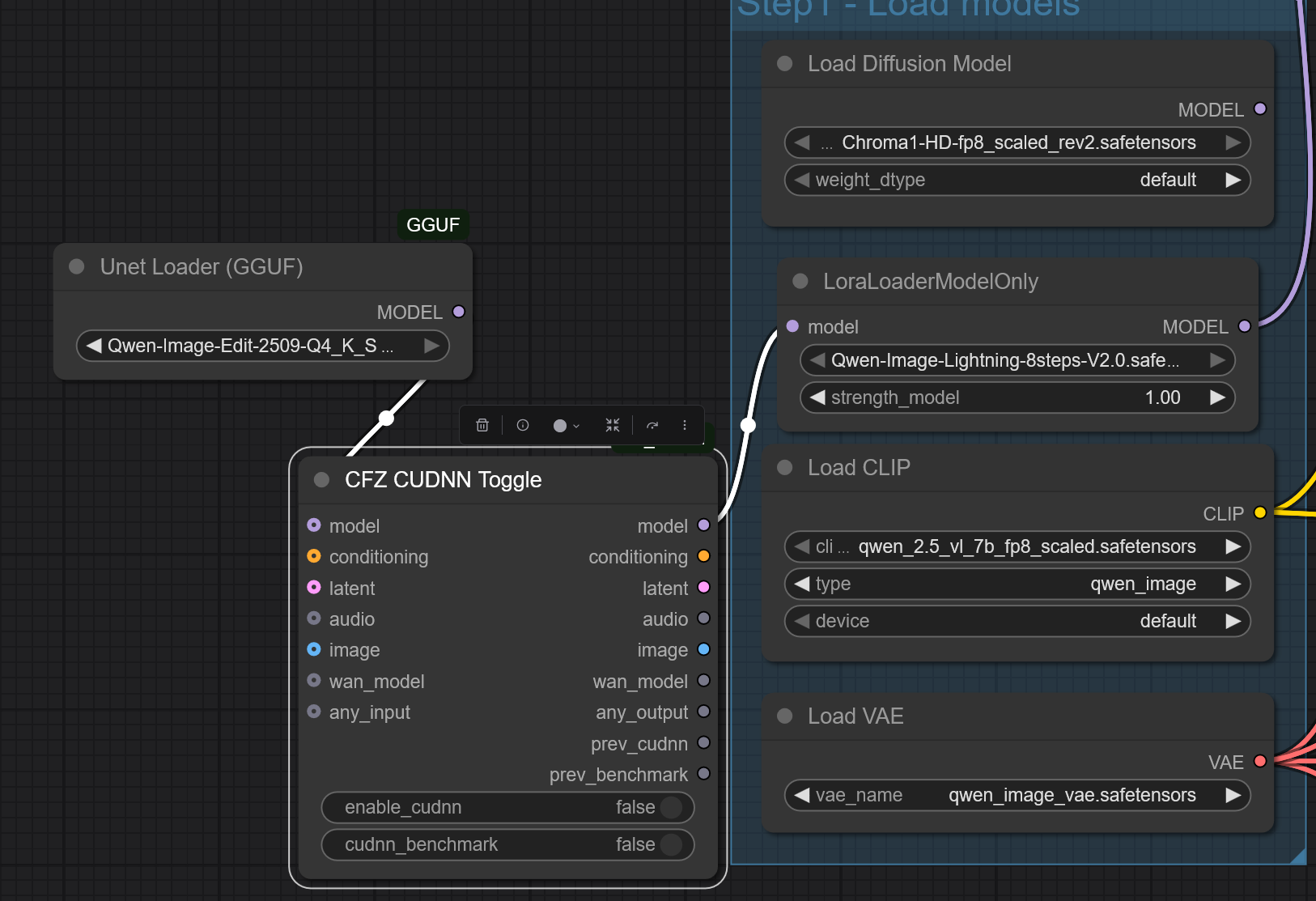Collapse the Load Diffusion Model node
1316x901 pixels.
tap(784, 63)
